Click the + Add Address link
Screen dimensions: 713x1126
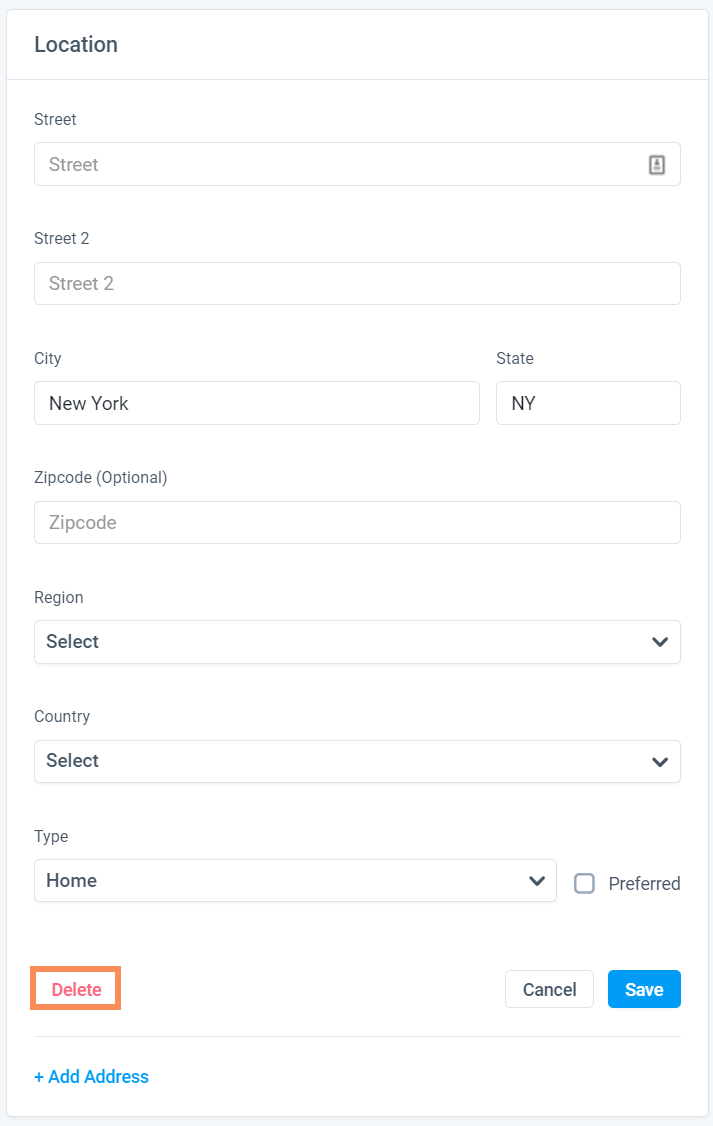point(91,1076)
